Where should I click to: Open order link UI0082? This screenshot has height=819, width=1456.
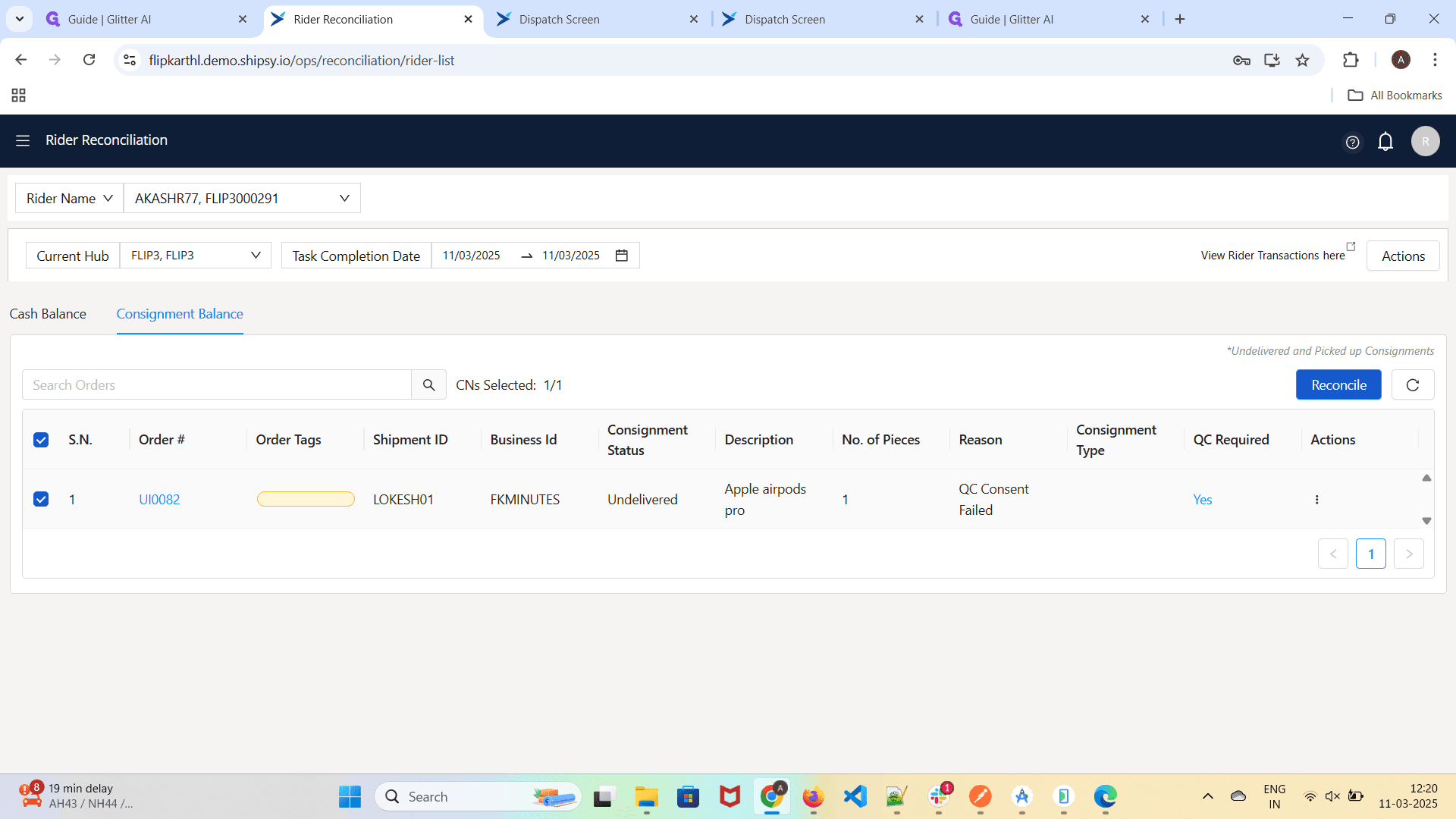point(159,499)
